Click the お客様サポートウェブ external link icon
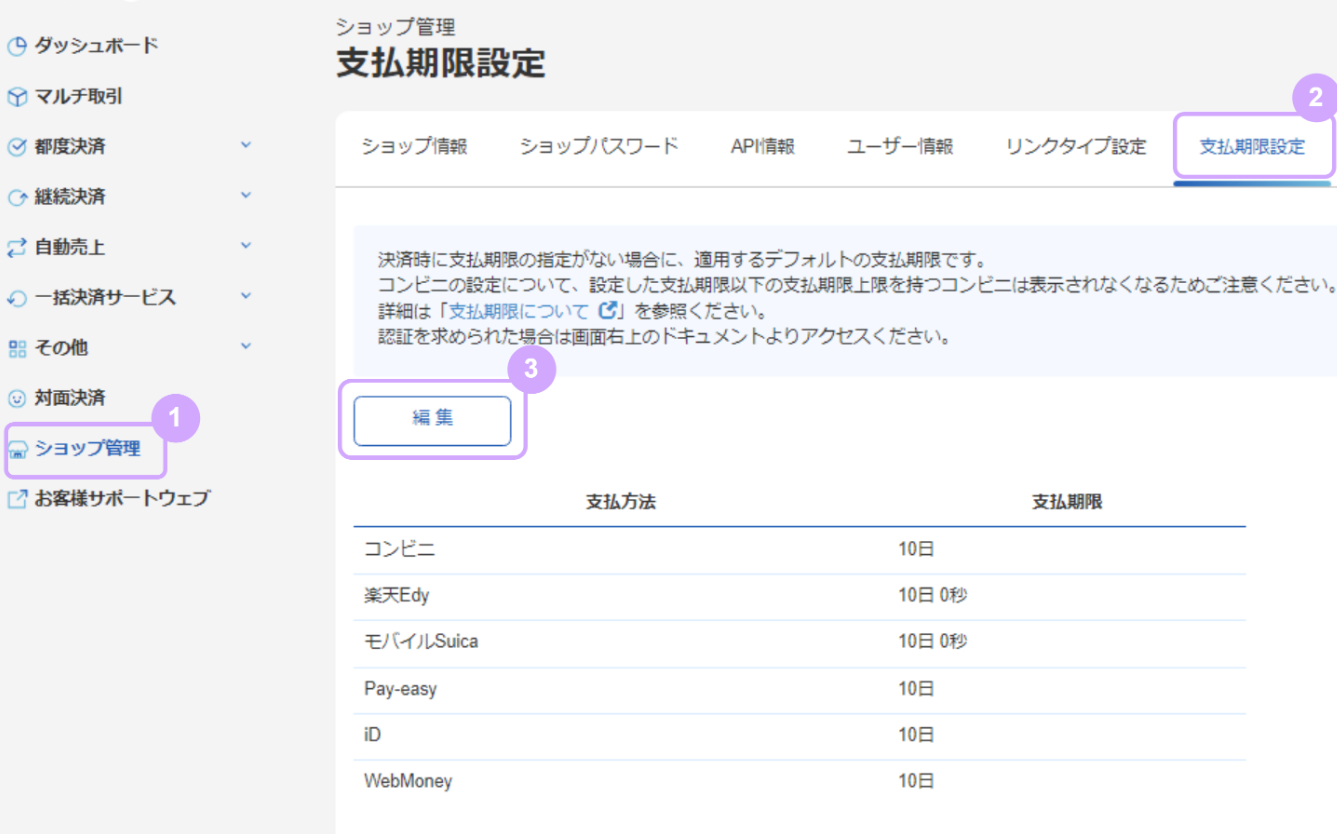Image resolution: width=1337 pixels, height=834 pixels. (17, 497)
